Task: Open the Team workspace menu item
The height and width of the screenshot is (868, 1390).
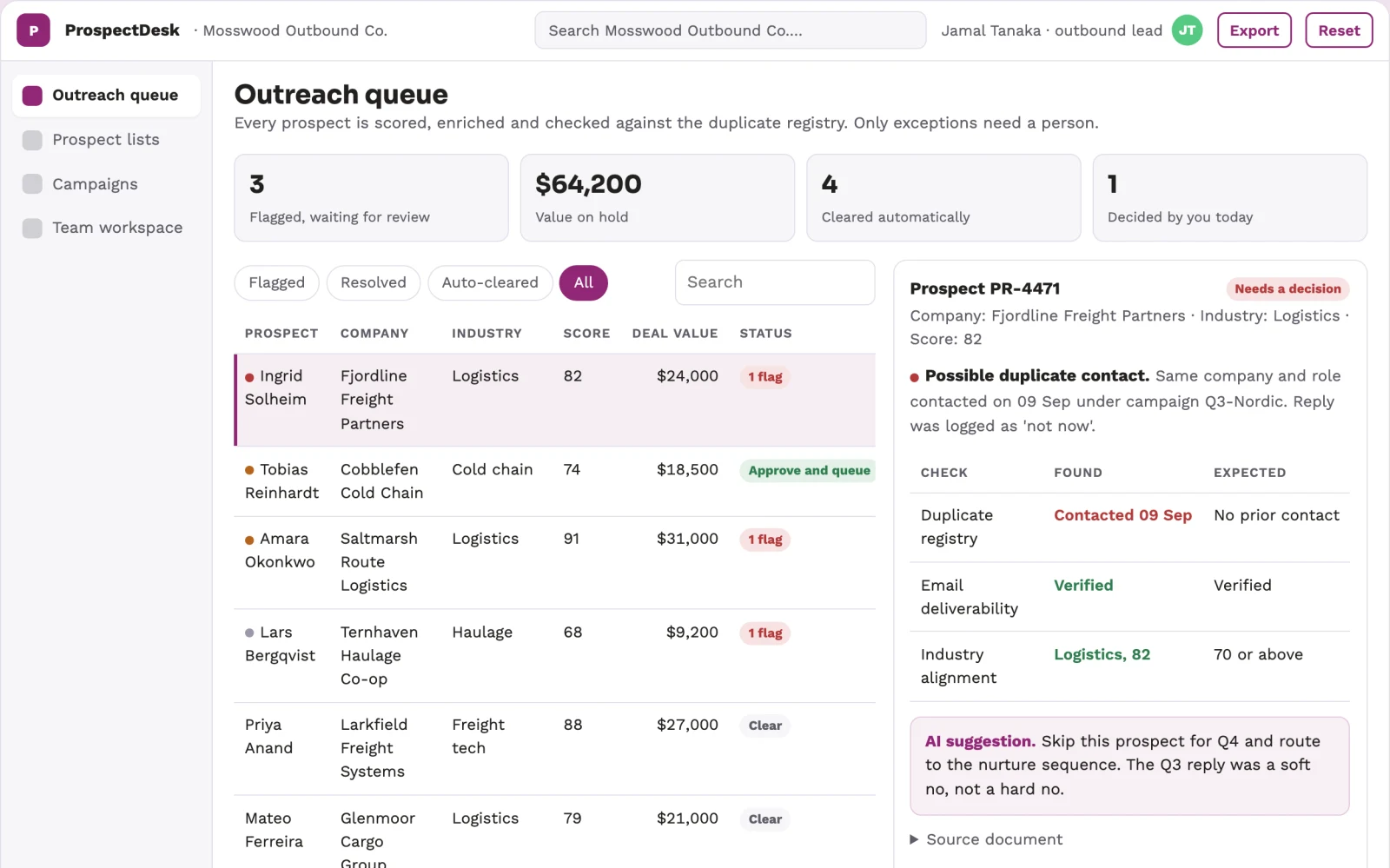Action: 106,228
